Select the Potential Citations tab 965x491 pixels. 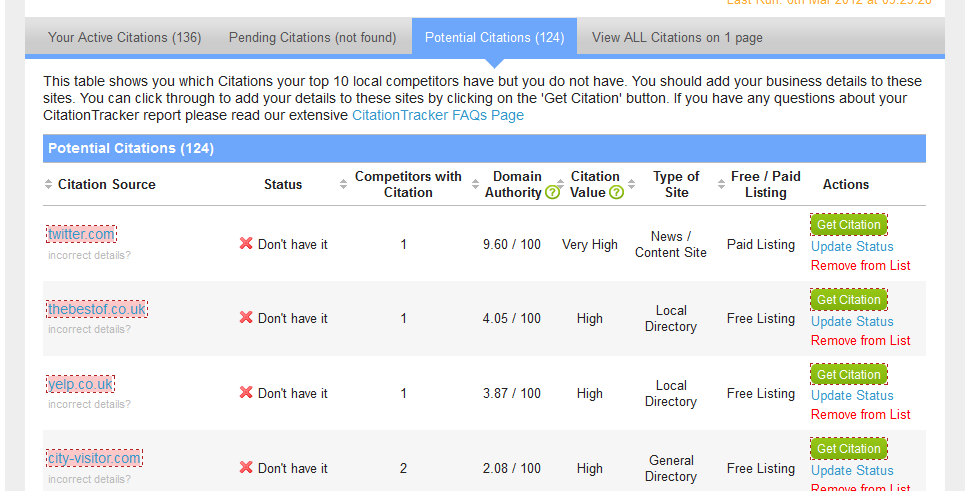click(494, 38)
